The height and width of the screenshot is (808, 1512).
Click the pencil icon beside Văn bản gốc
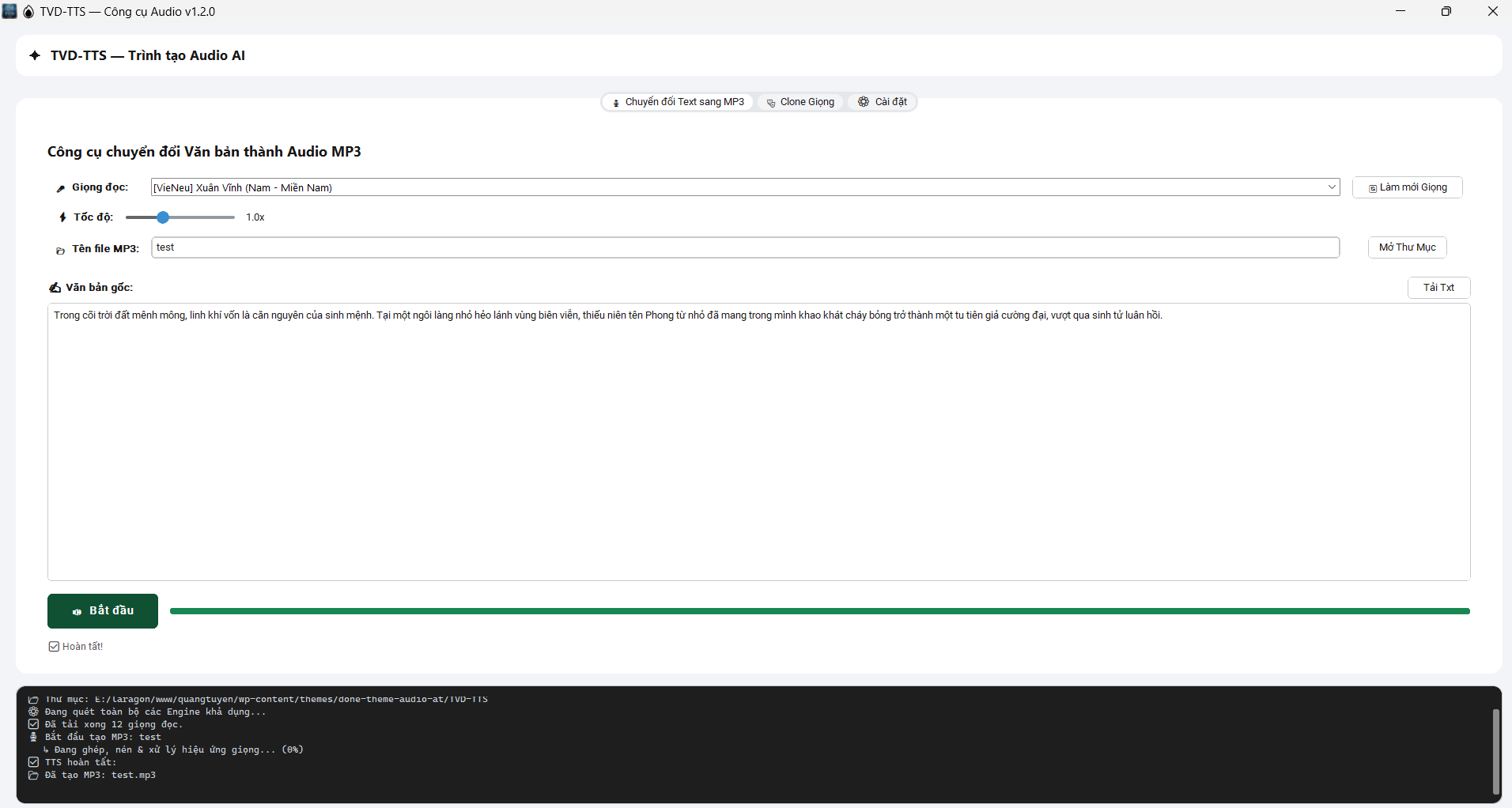click(x=55, y=288)
